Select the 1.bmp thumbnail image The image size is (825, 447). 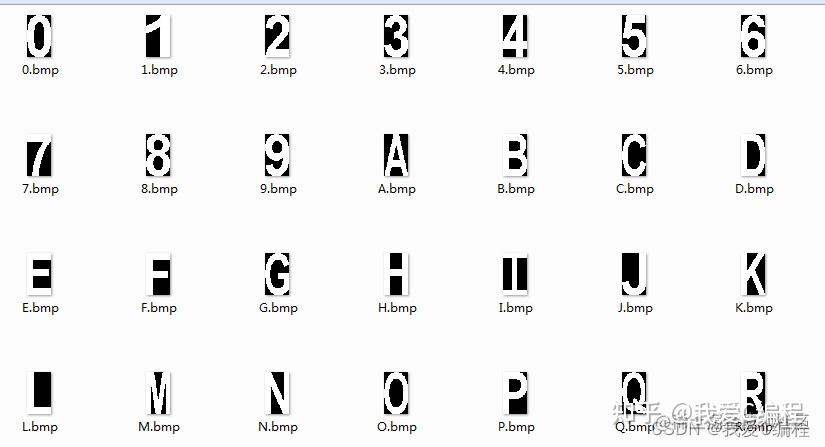click(158, 36)
